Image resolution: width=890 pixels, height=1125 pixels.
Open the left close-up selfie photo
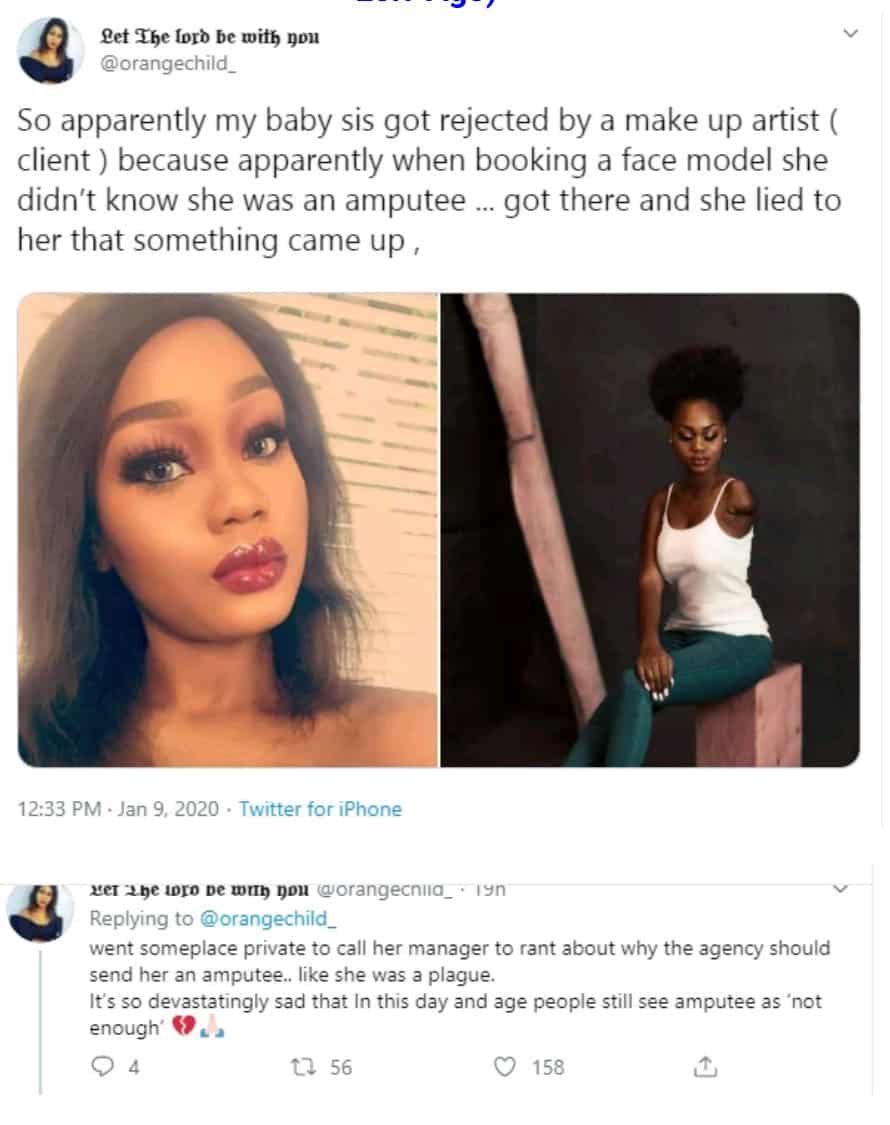click(x=228, y=529)
